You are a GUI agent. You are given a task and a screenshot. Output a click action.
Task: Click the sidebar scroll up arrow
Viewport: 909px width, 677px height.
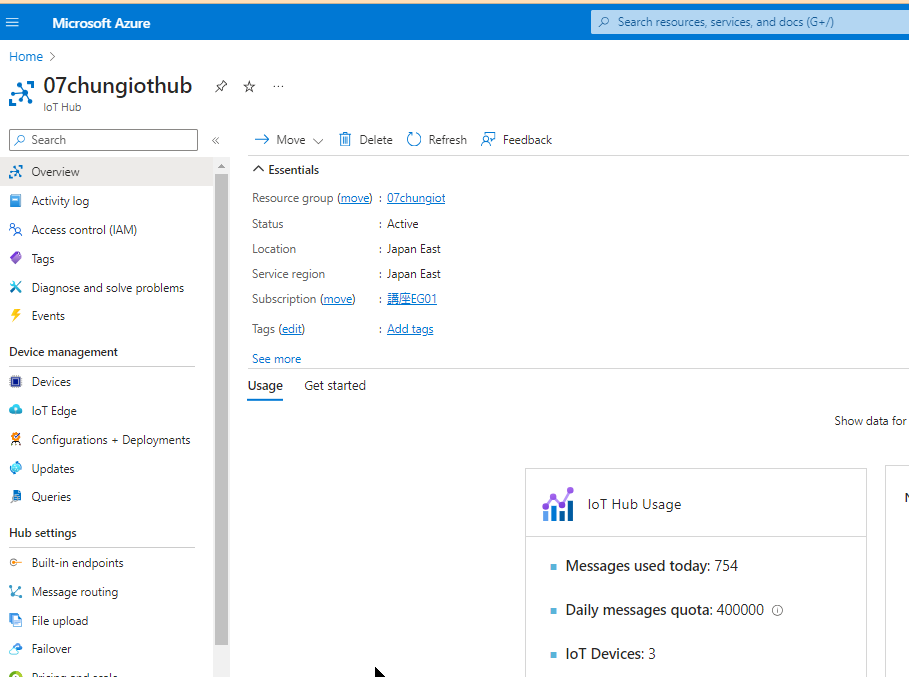click(221, 167)
